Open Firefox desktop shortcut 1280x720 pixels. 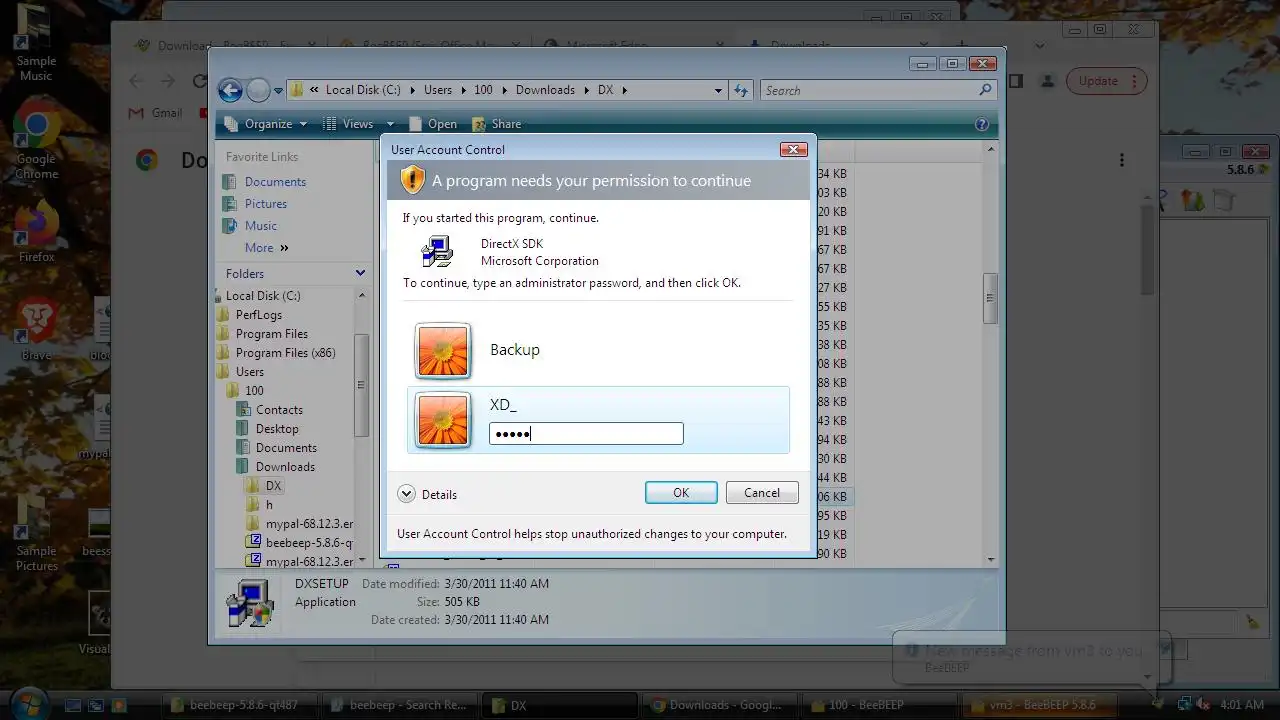[x=36, y=231]
